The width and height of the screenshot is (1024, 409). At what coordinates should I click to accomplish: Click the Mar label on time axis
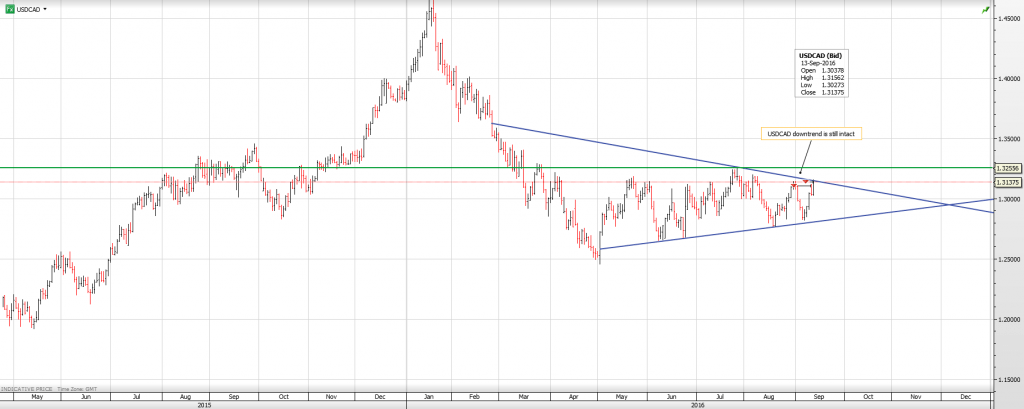click(x=524, y=396)
